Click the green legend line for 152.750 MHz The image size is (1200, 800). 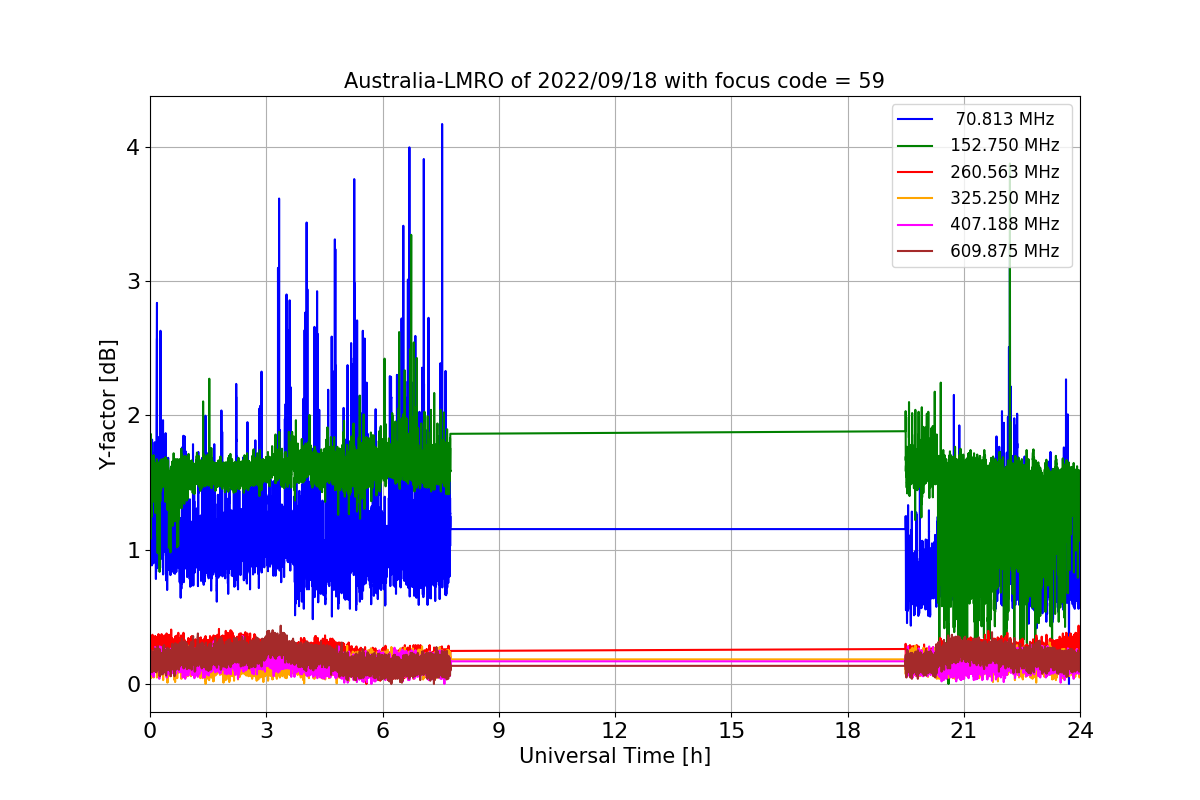click(916, 146)
